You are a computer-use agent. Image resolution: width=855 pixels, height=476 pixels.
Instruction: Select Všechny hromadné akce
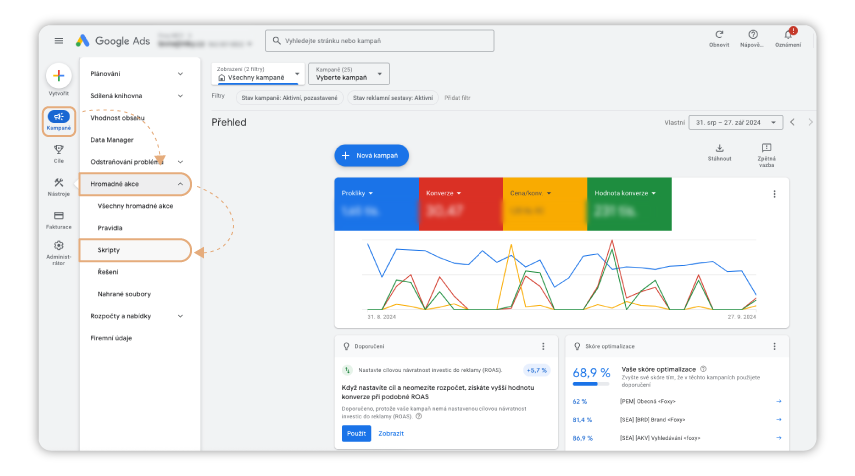(x=135, y=206)
